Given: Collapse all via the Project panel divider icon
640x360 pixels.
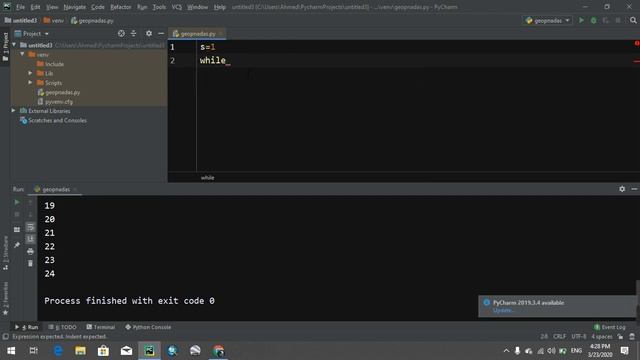Looking at the screenshot, I should pyautogui.click(x=133, y=33).
